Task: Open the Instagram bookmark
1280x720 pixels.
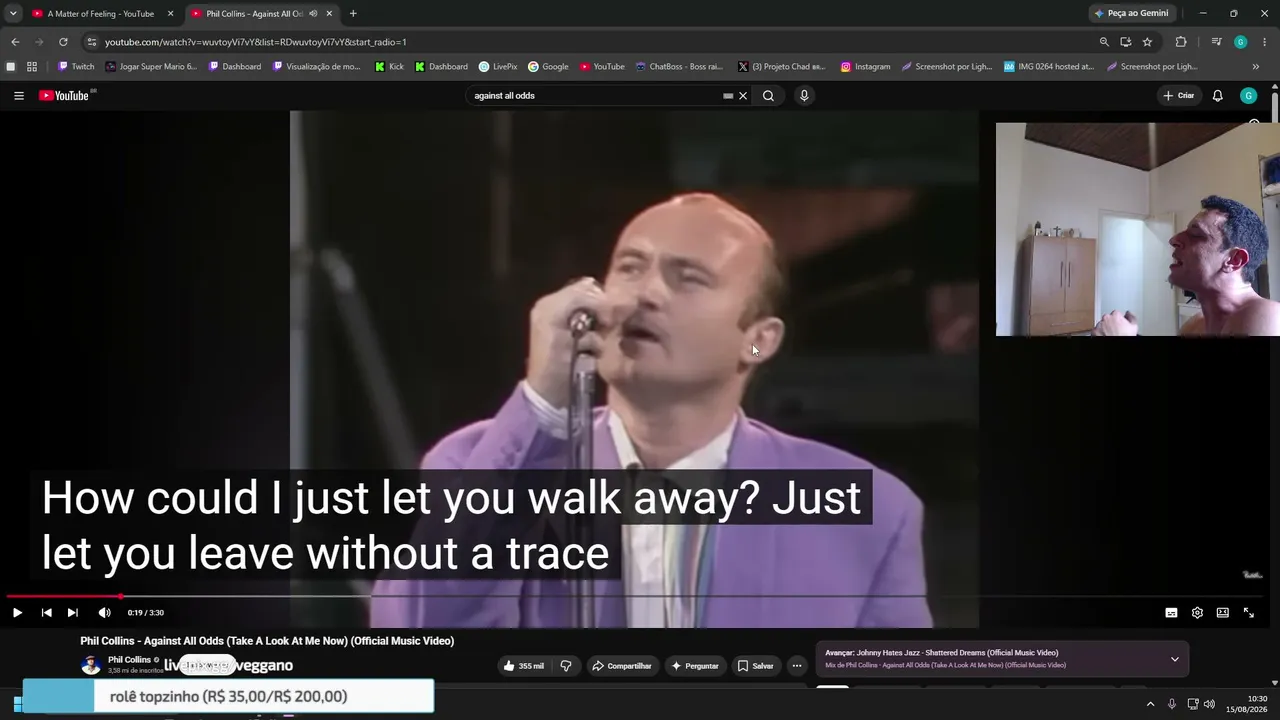Action: pos(865,67)
